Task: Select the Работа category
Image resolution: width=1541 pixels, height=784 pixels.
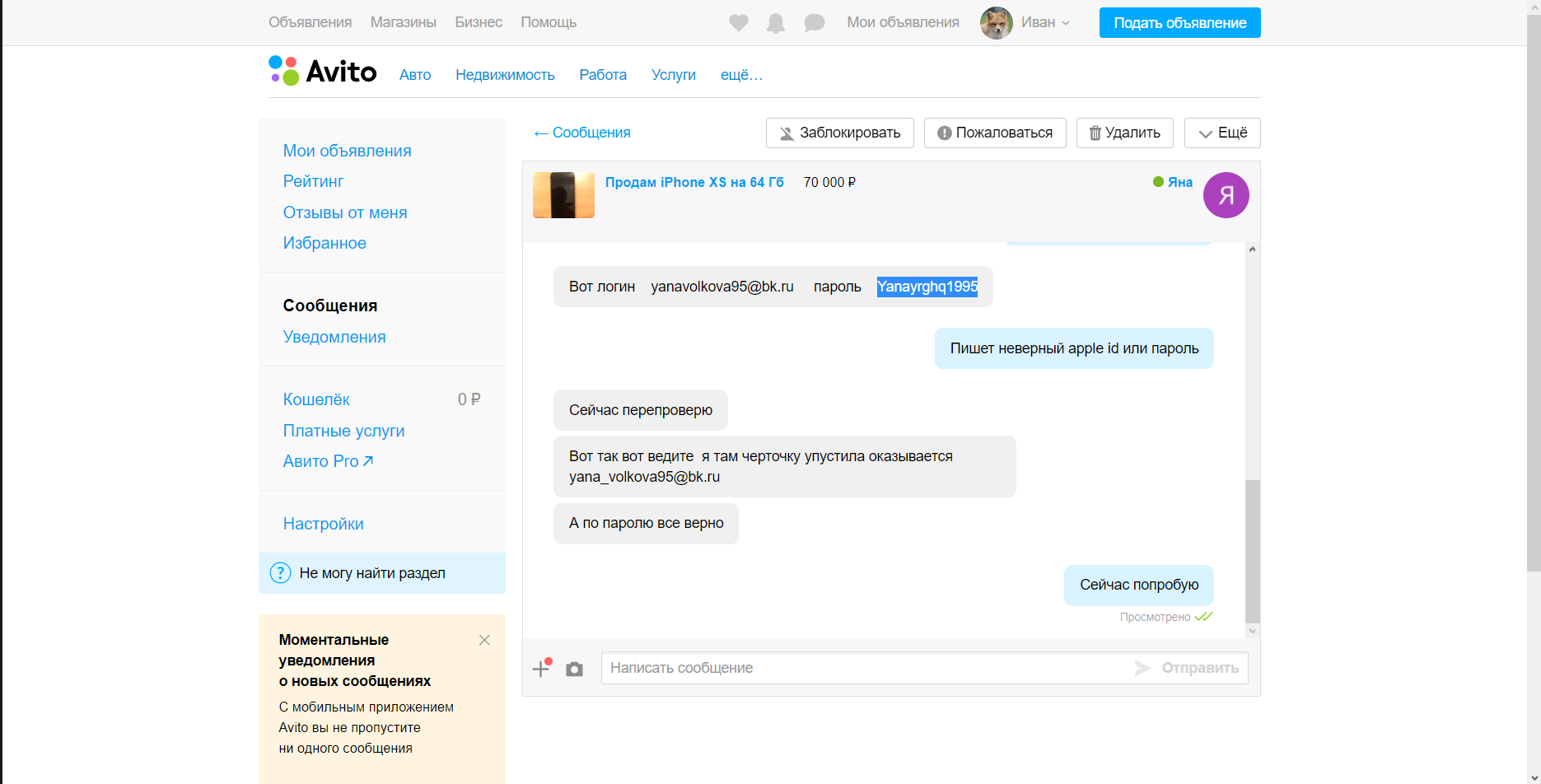Action: tap(603, 75)
